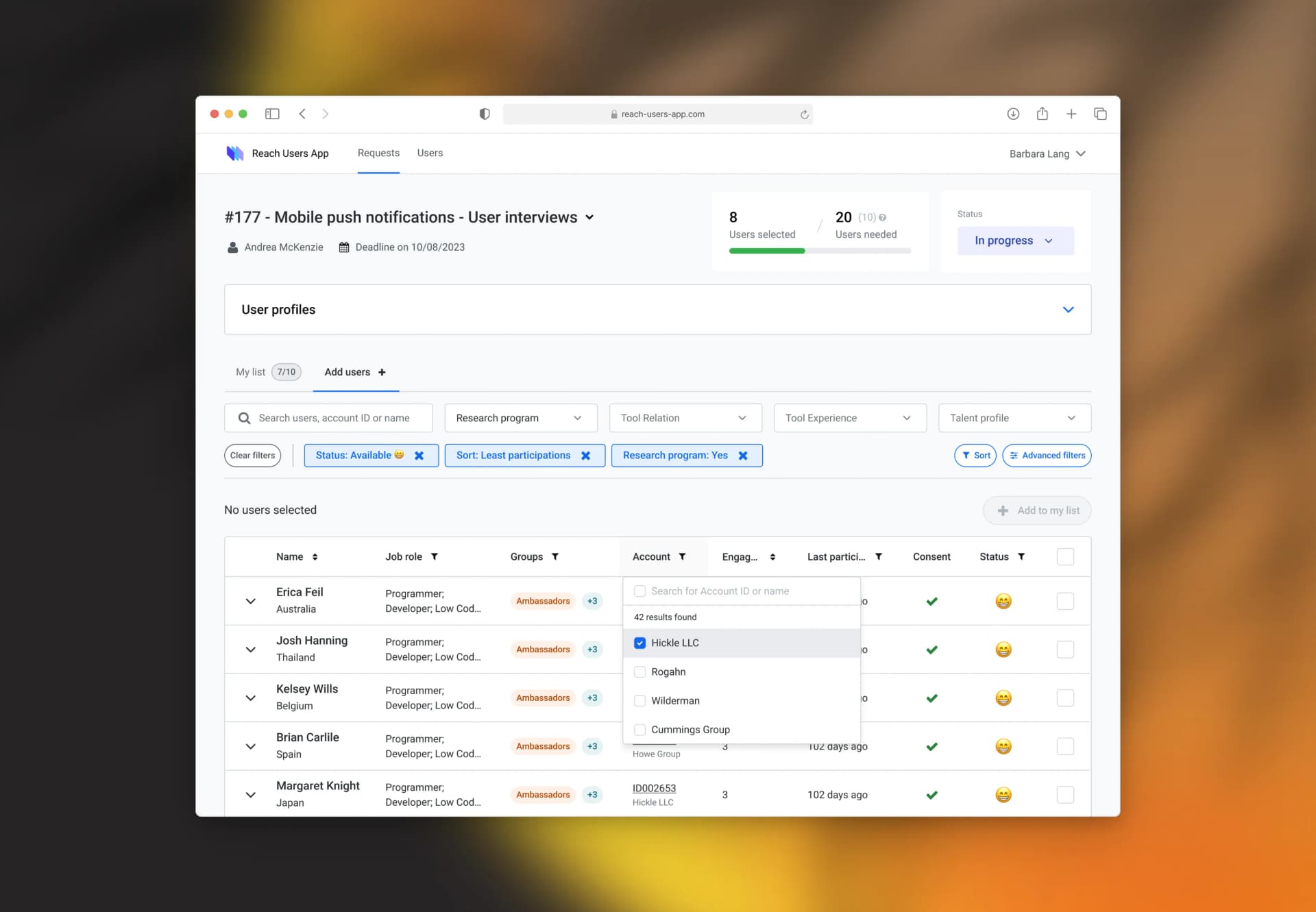Open a new tab with plus icon
Image resolution: width=1316 pixels, height=912 pixels.
(x=1071, y=114)
